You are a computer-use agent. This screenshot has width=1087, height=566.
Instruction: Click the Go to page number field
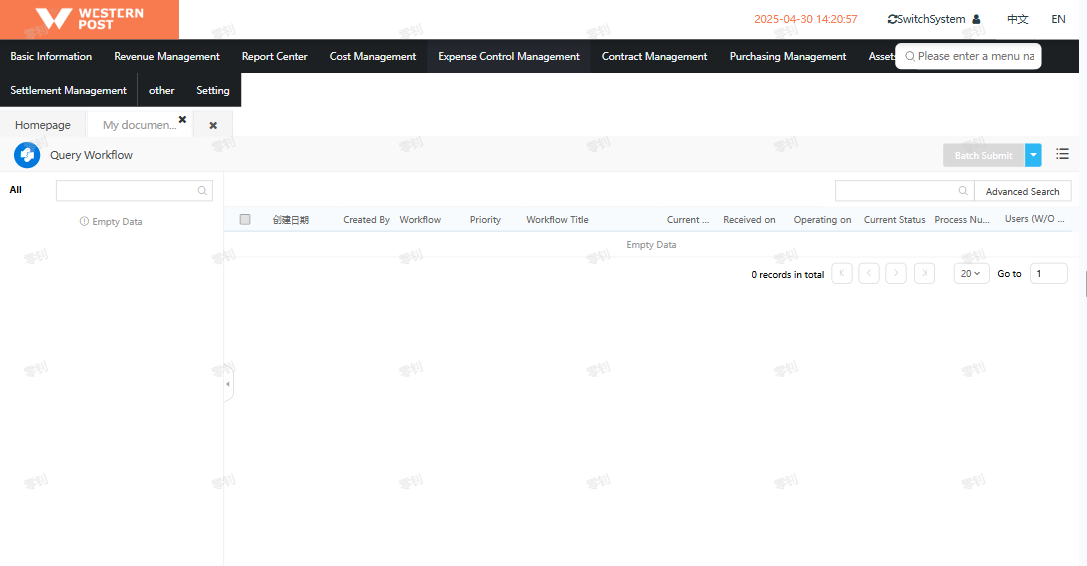tap(1048, 273)
